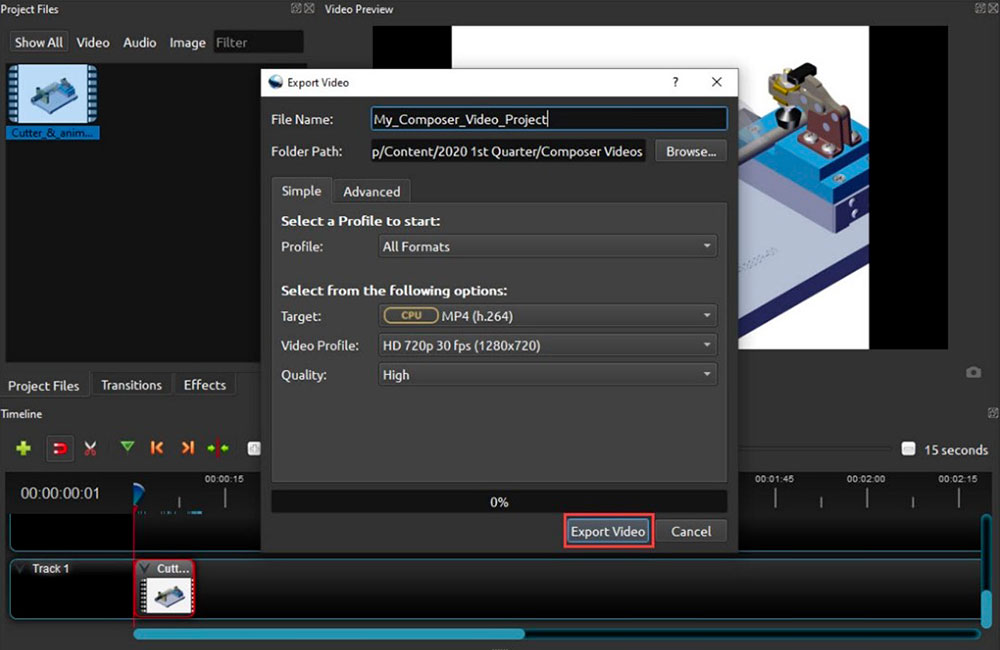Add a new track with the green plus icon
The image size is (1000, 650).
(23, 448)
